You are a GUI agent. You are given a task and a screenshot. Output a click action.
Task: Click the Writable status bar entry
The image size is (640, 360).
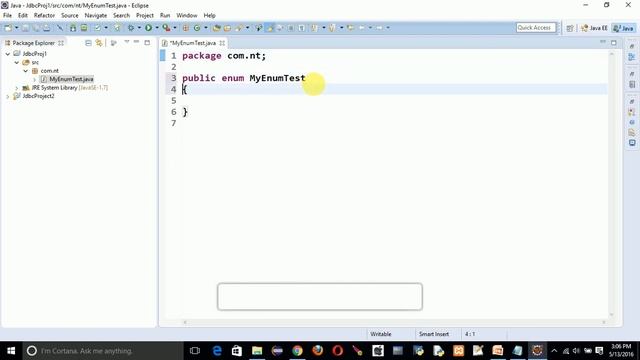point(381,334)
